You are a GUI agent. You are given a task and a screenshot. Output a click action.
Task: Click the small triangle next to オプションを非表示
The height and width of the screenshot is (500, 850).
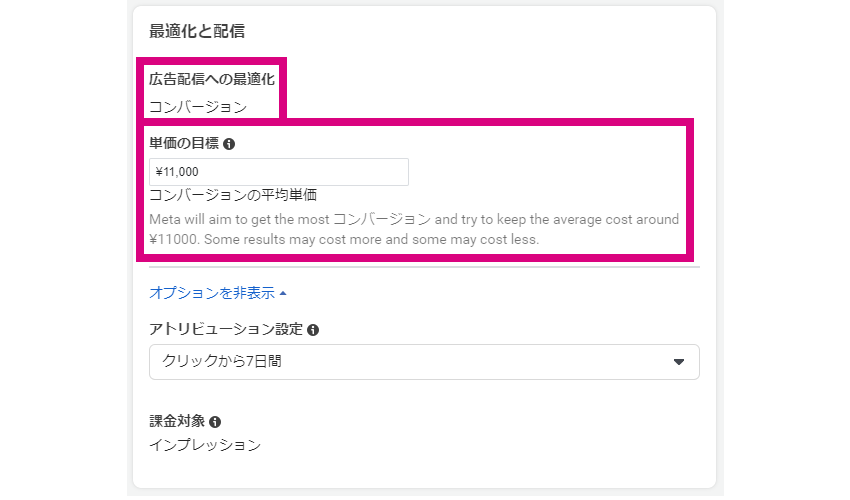pyautogui.click(x=283, y=293)
